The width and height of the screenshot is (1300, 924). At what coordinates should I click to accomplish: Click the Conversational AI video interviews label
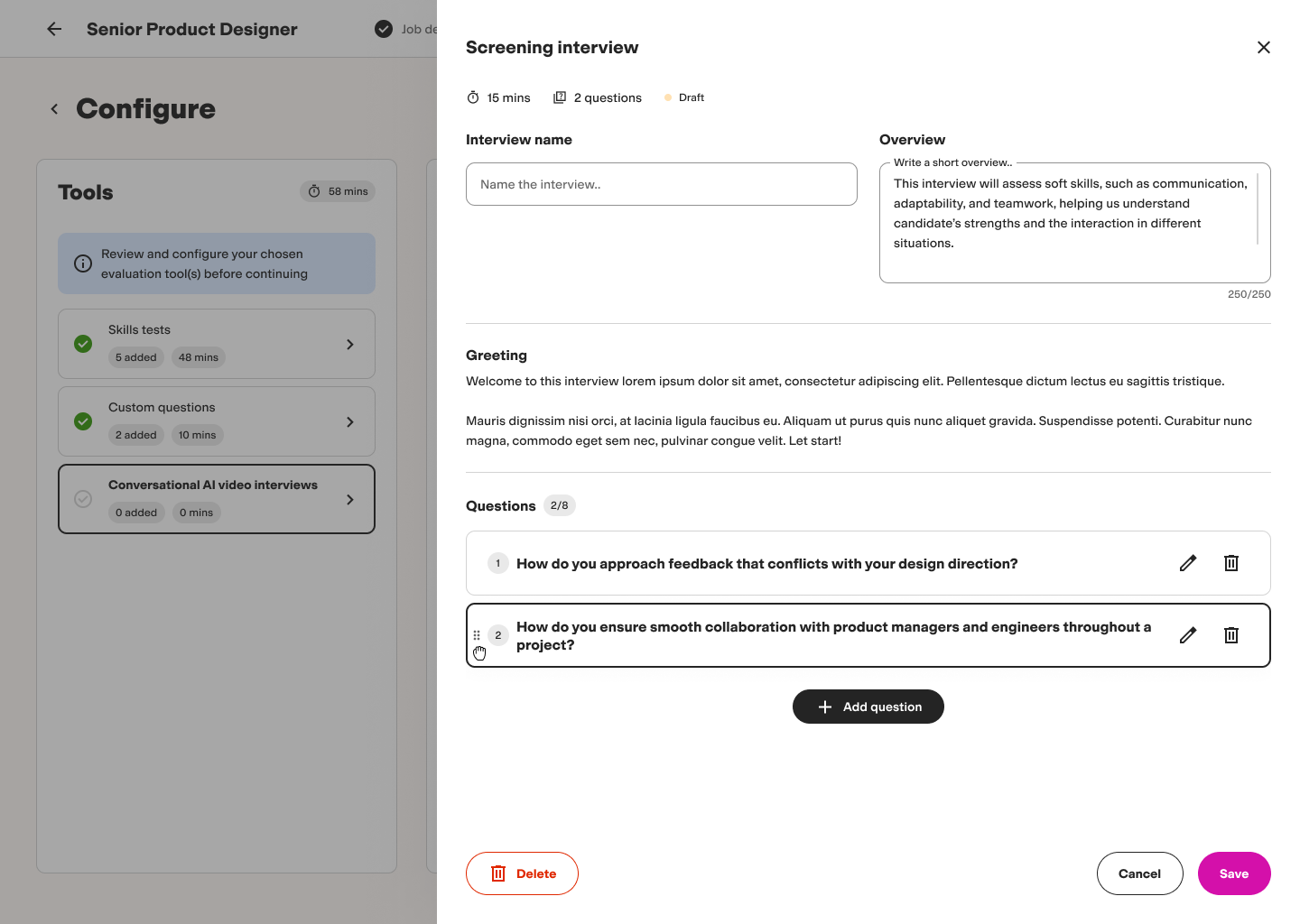tap(213, 485)
